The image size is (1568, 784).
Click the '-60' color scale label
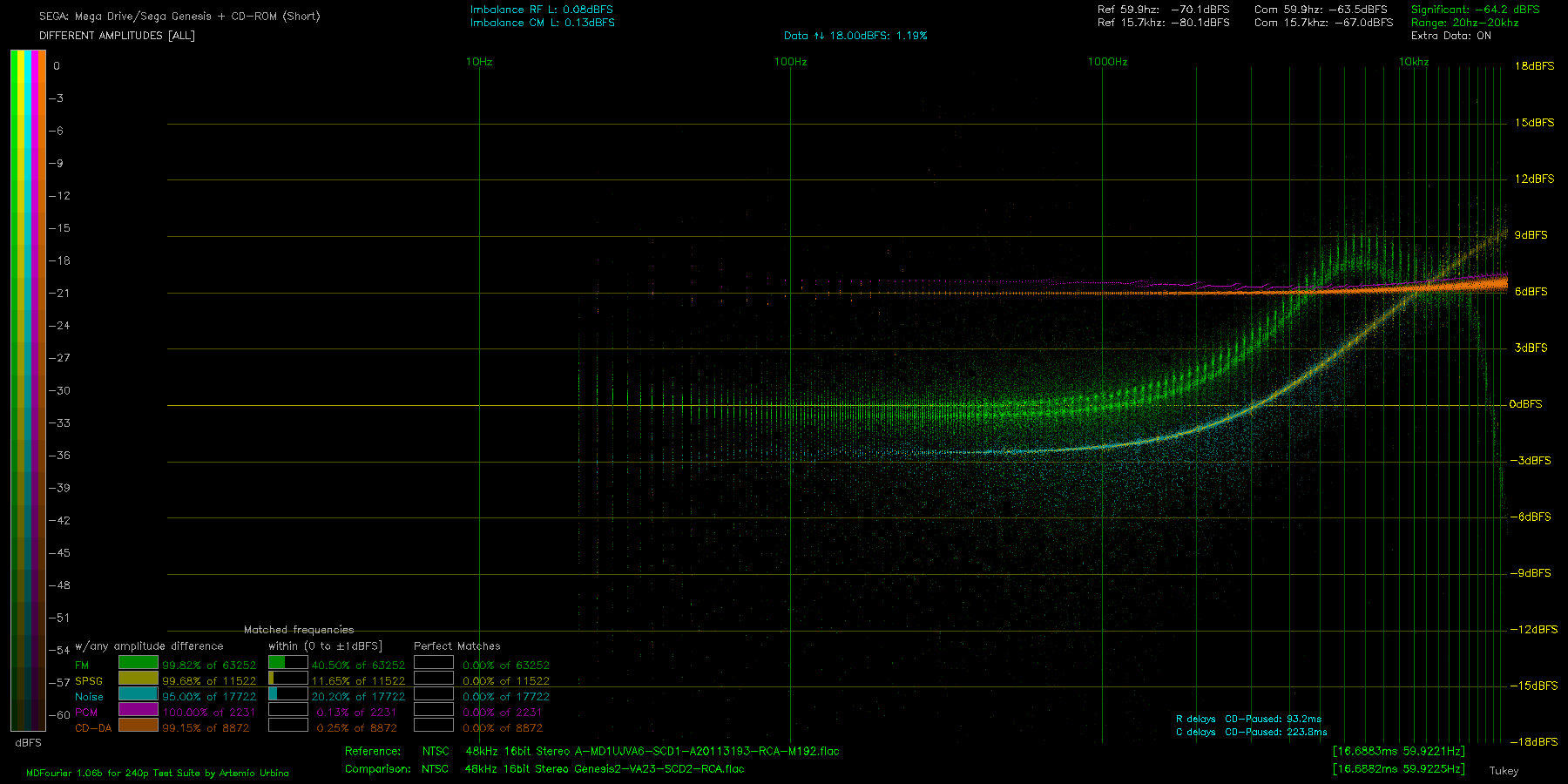[59, 715]
